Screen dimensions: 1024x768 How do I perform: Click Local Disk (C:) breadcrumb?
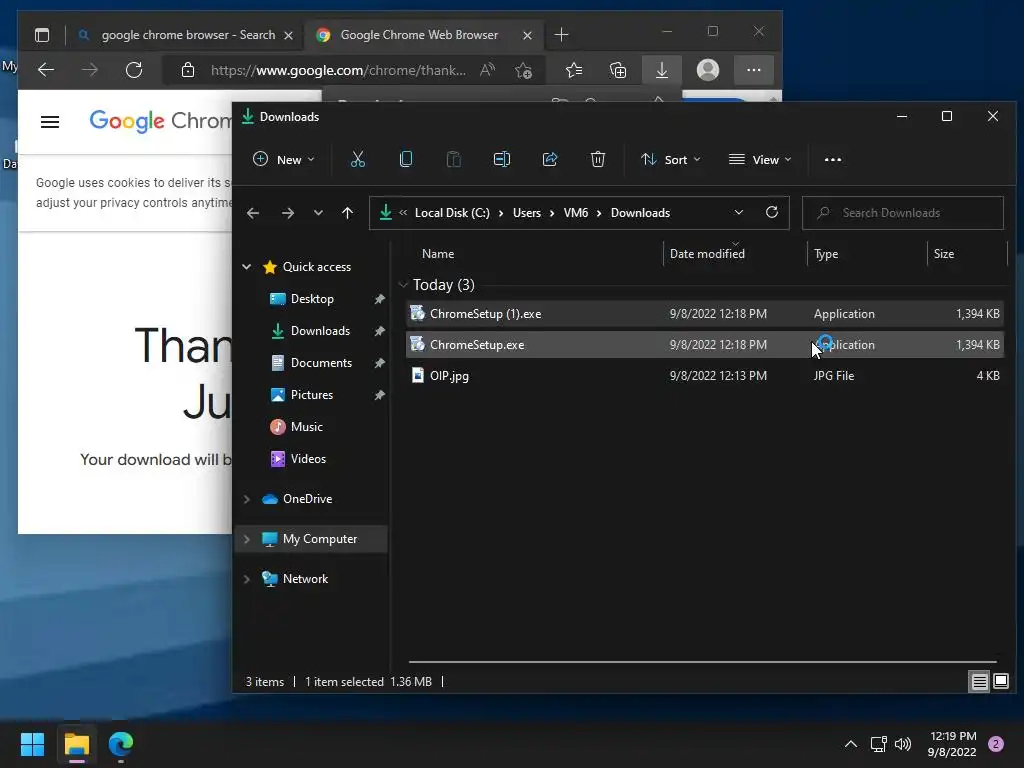(x=452, y=213)
